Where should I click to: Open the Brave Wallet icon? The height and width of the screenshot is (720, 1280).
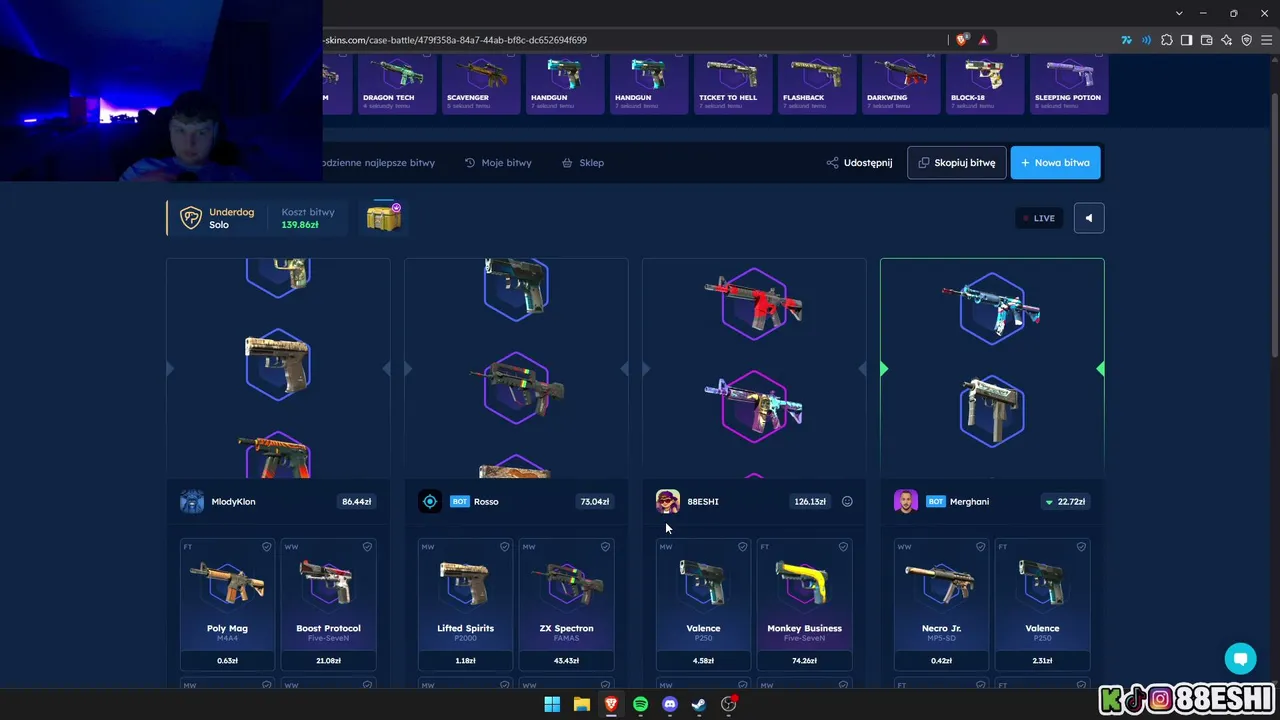pos(1206,40)
